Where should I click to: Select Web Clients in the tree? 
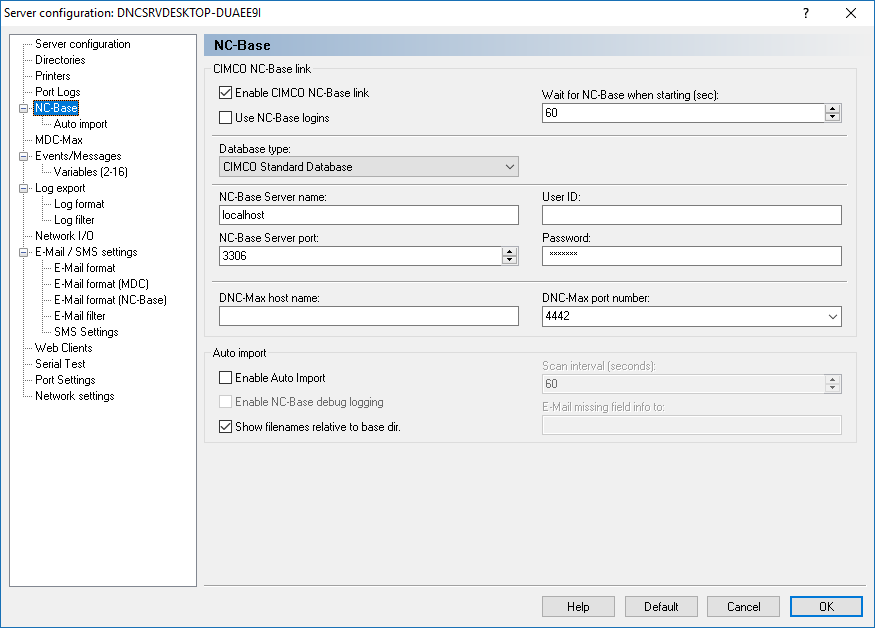[x=64, y=348]
